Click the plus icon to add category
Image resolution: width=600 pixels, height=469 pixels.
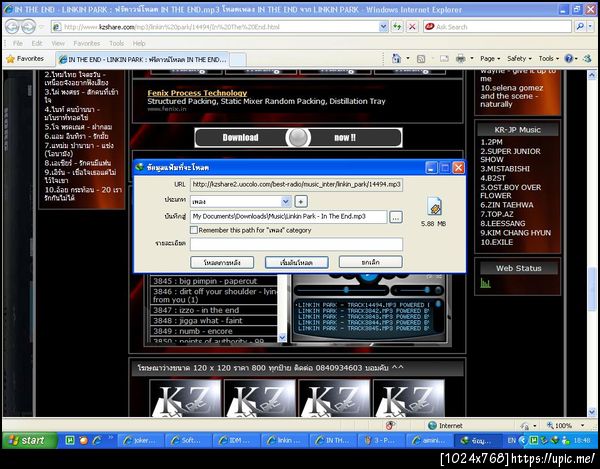tap(301, 201)
